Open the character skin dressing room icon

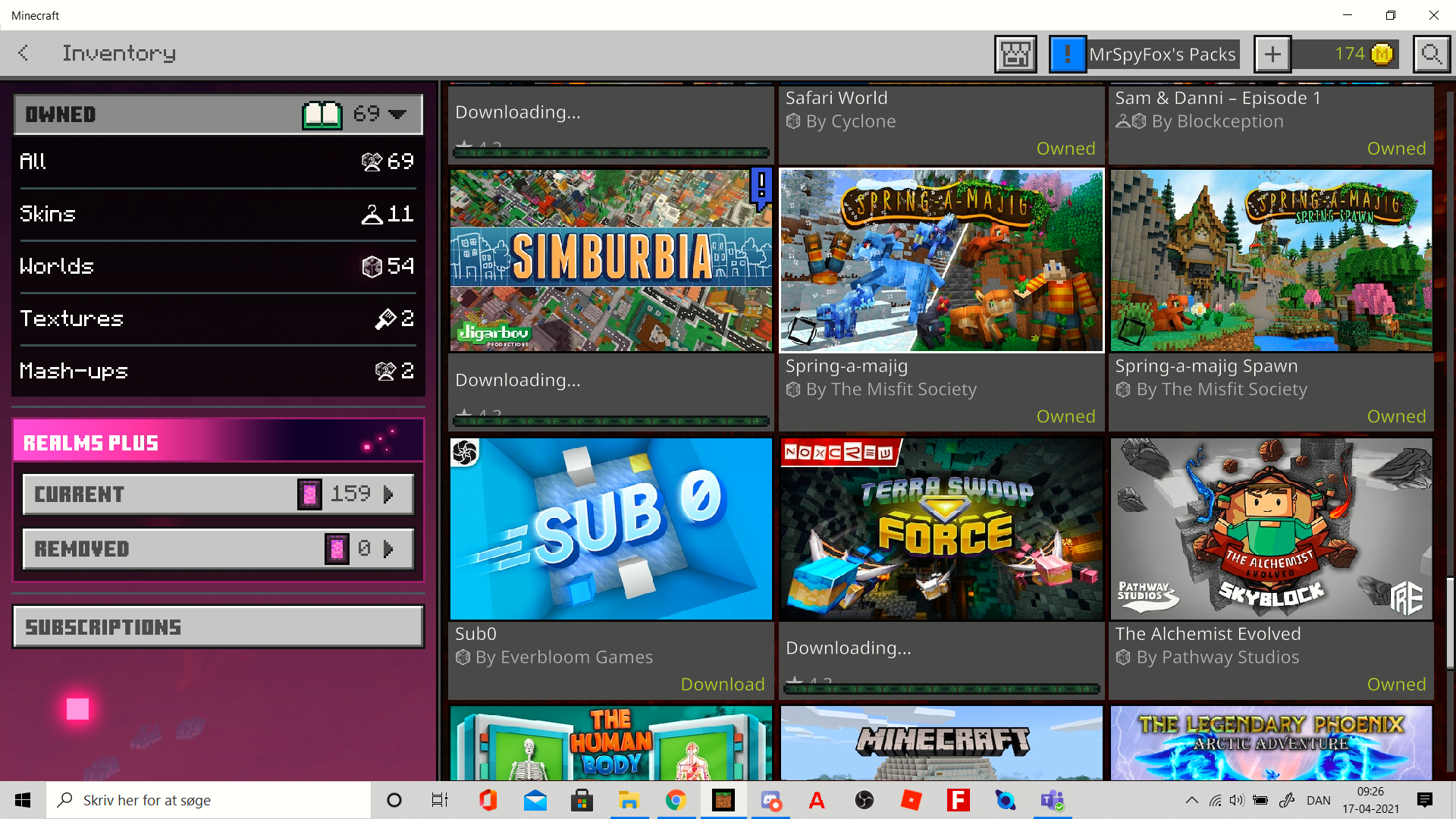point(1015,55)
